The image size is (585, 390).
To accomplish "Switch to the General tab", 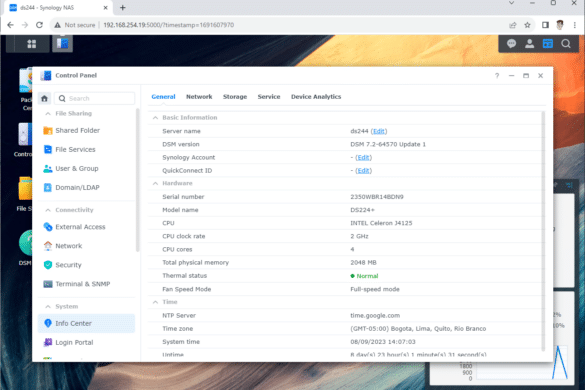I will tap(163, 97).
